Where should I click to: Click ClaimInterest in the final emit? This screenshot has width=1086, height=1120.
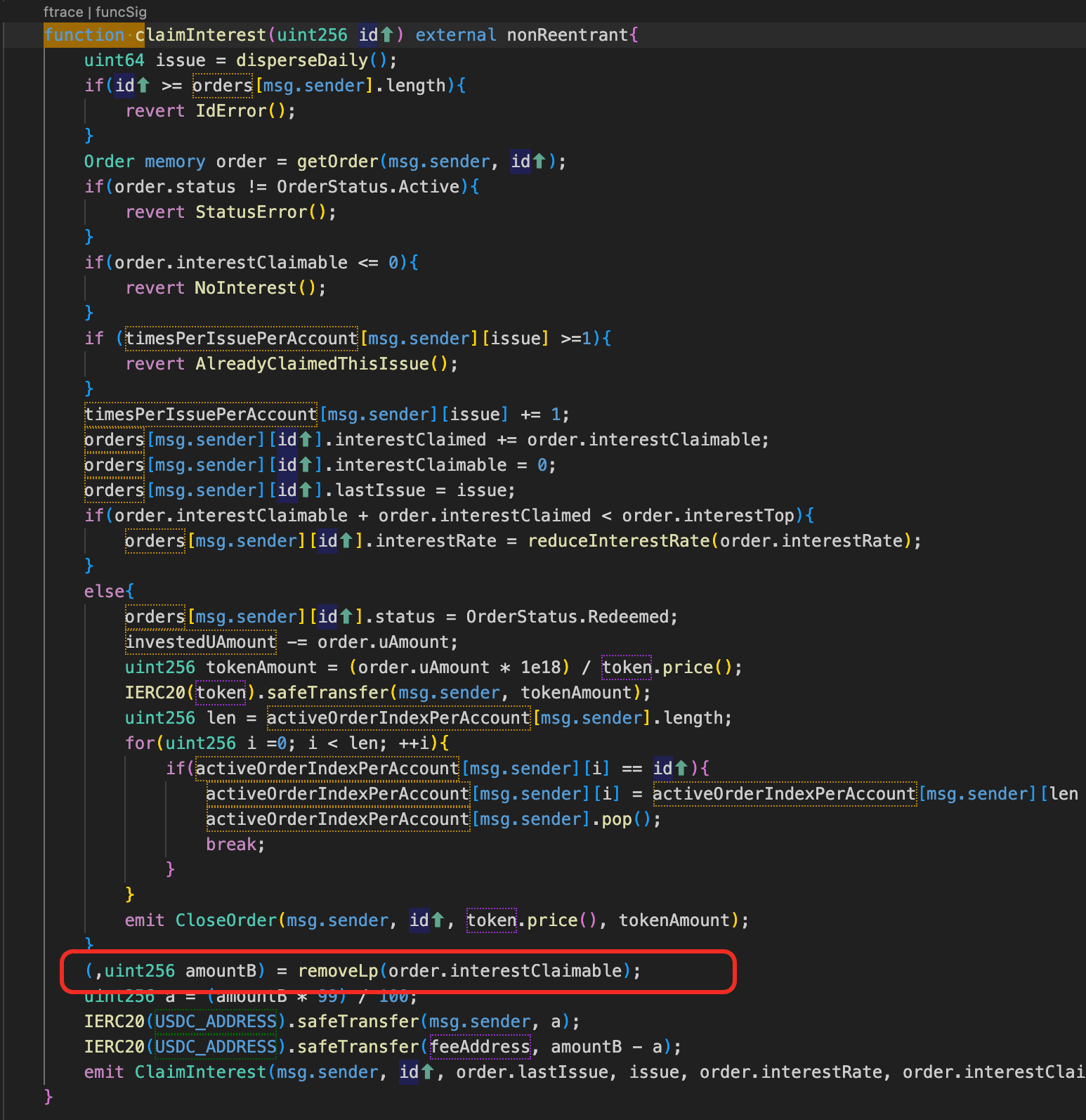(x=201, y=1072)
